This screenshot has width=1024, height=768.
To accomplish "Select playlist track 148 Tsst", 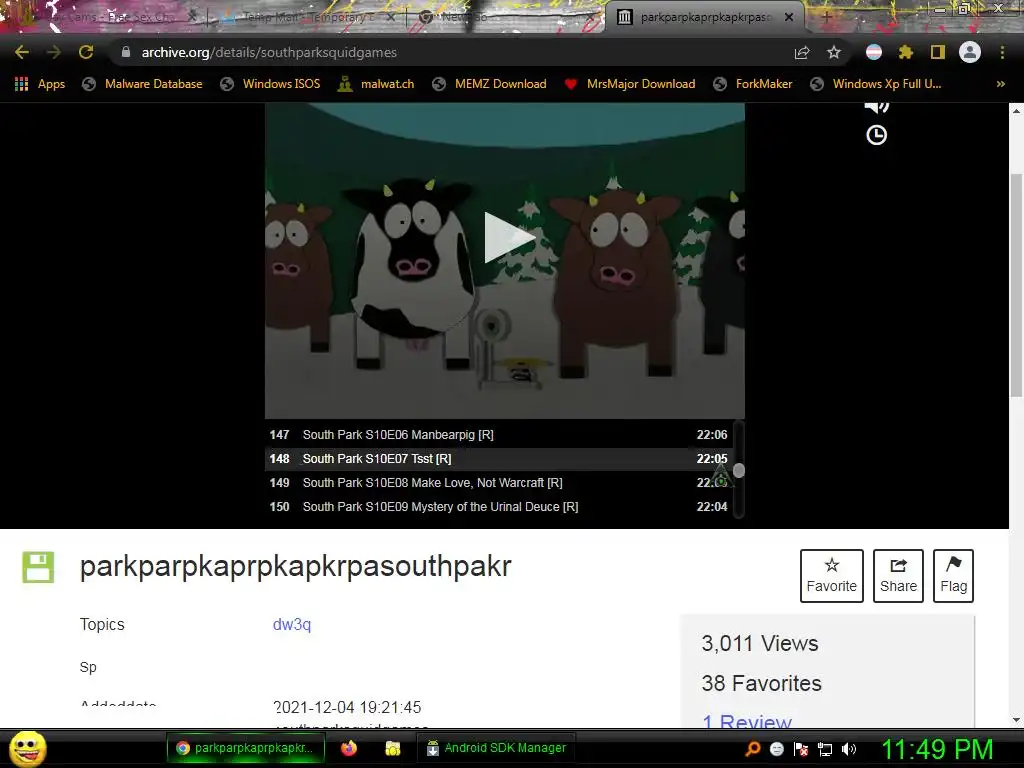I will tap(499, 459).
